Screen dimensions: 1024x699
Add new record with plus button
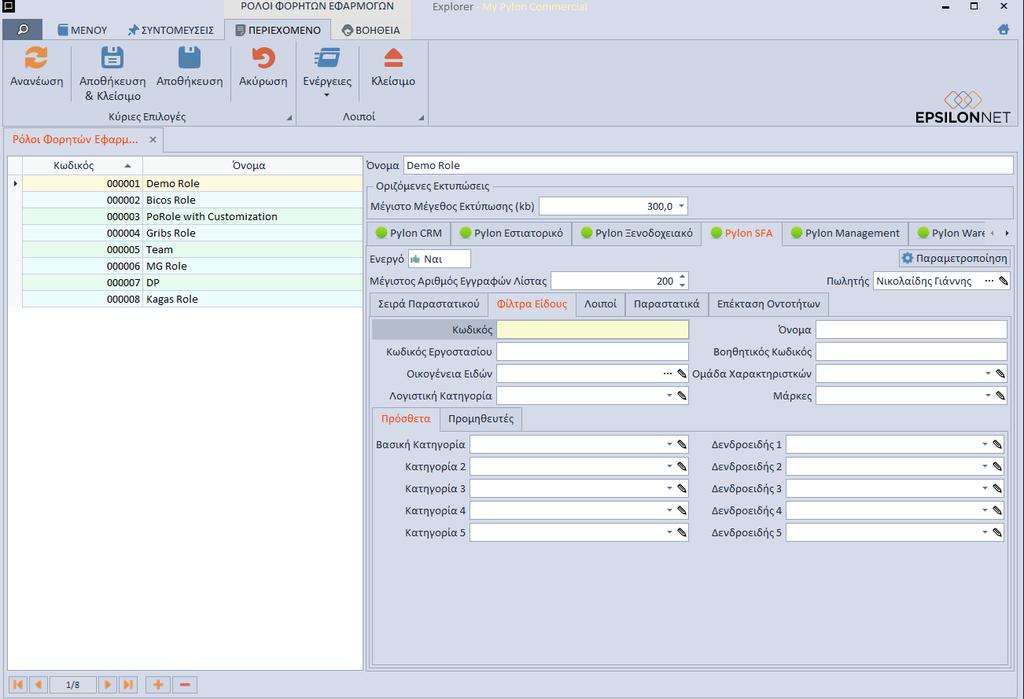tap(157, 685)
